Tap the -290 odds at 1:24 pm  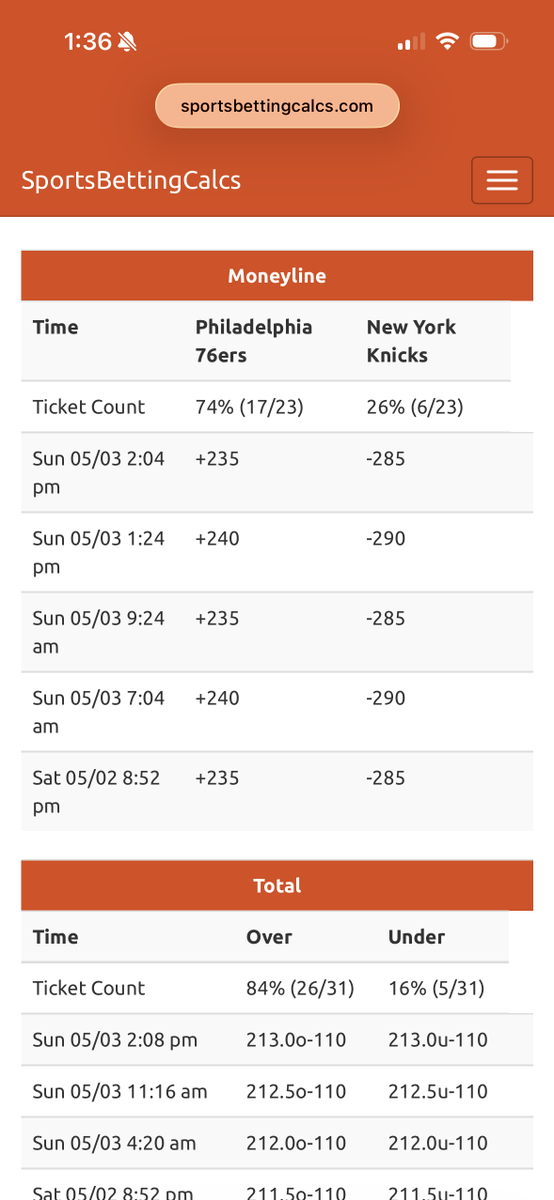(386, 538)
